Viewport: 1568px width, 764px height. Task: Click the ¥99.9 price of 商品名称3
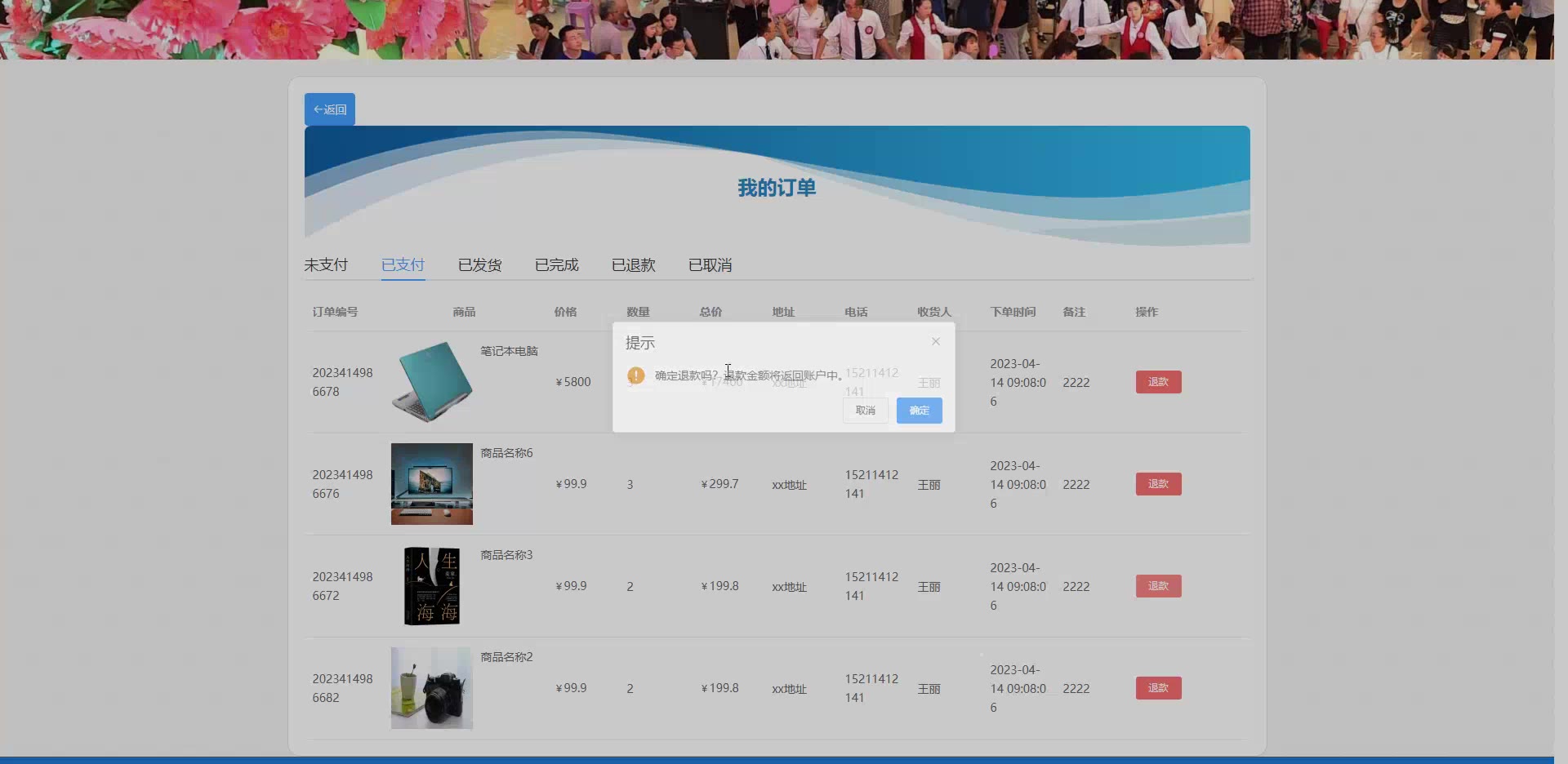[571, 586]
